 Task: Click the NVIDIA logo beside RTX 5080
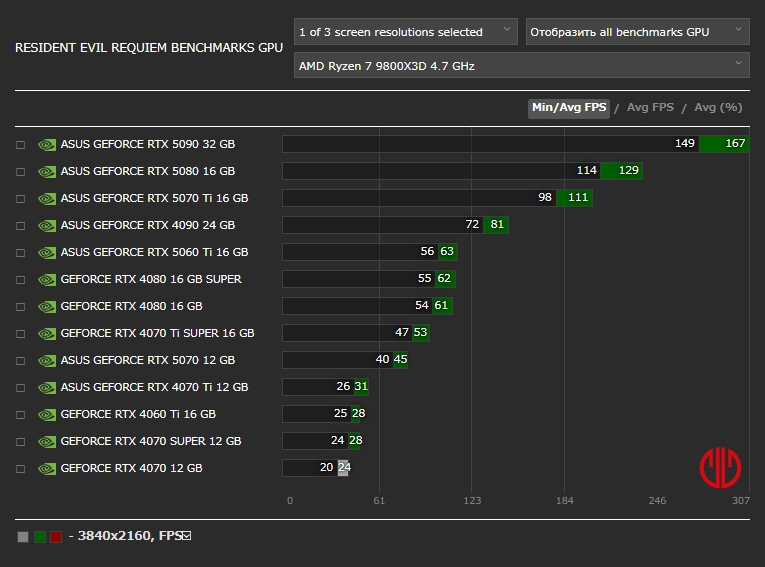pos(47,171)
